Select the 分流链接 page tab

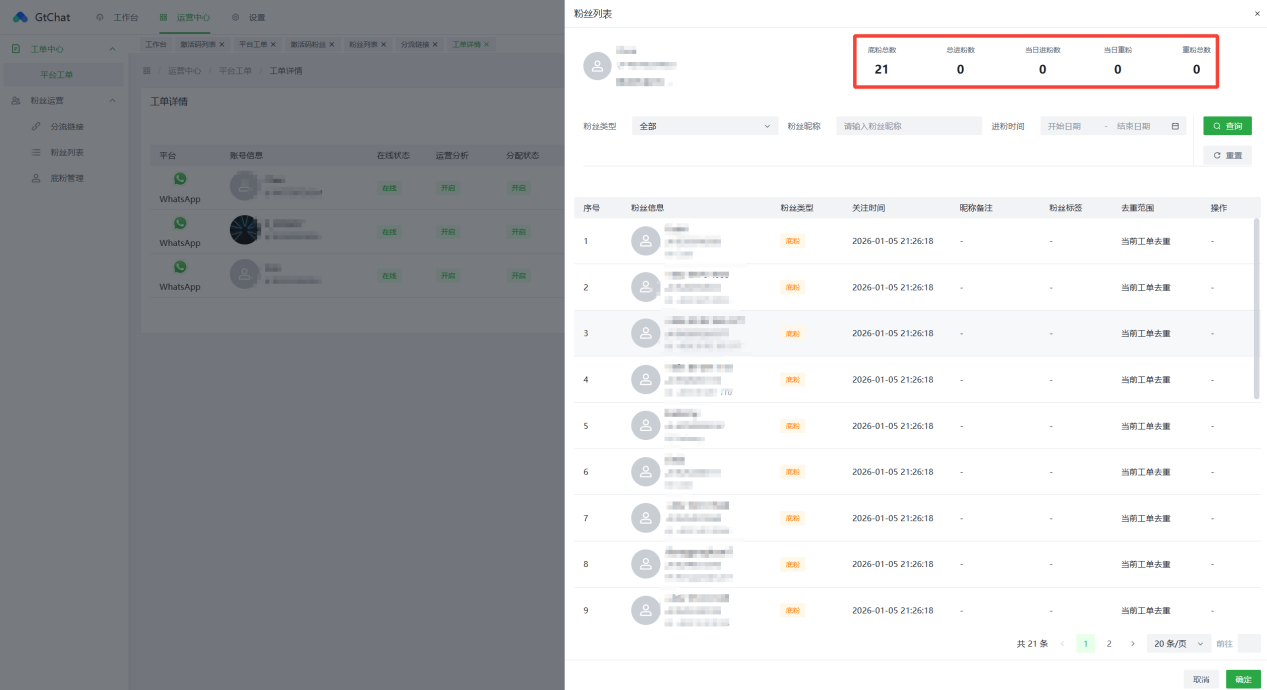point(415,45)
